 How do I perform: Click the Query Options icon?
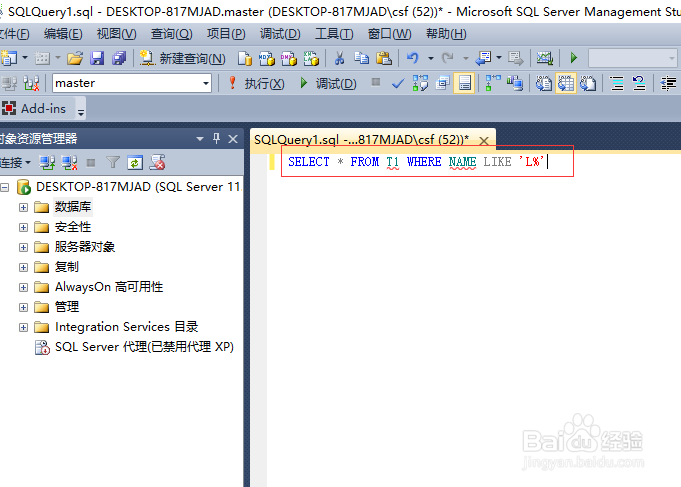click(x=443, y=83)
